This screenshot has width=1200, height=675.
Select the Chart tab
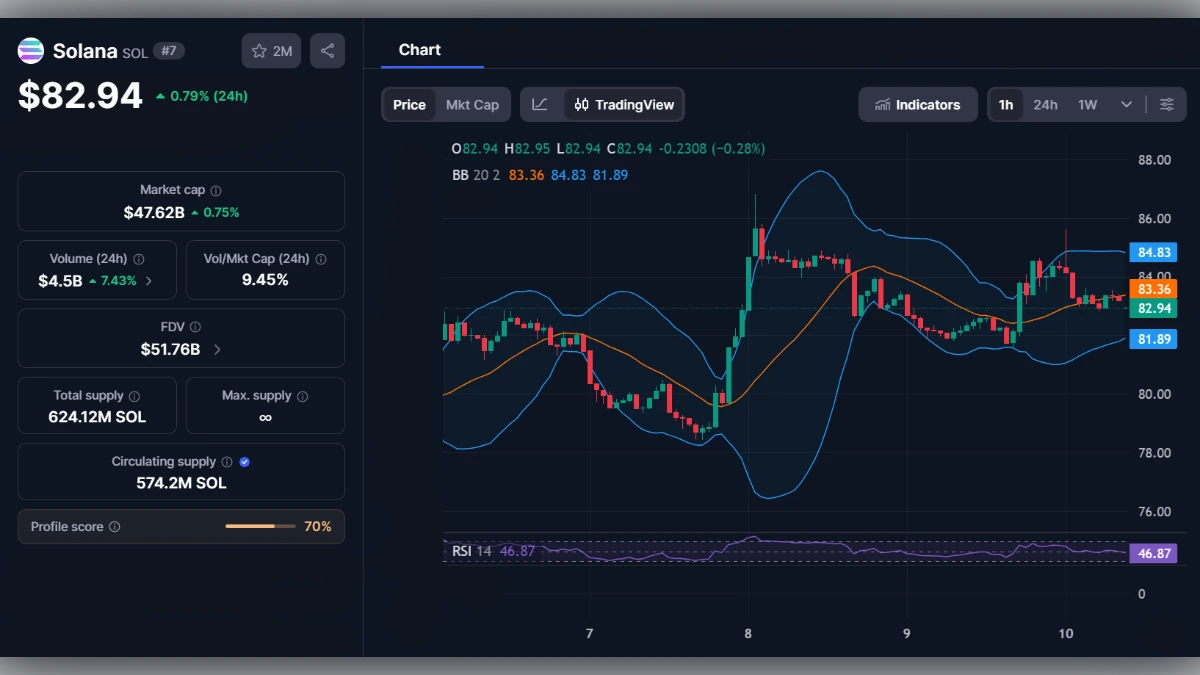coord(419,50)
